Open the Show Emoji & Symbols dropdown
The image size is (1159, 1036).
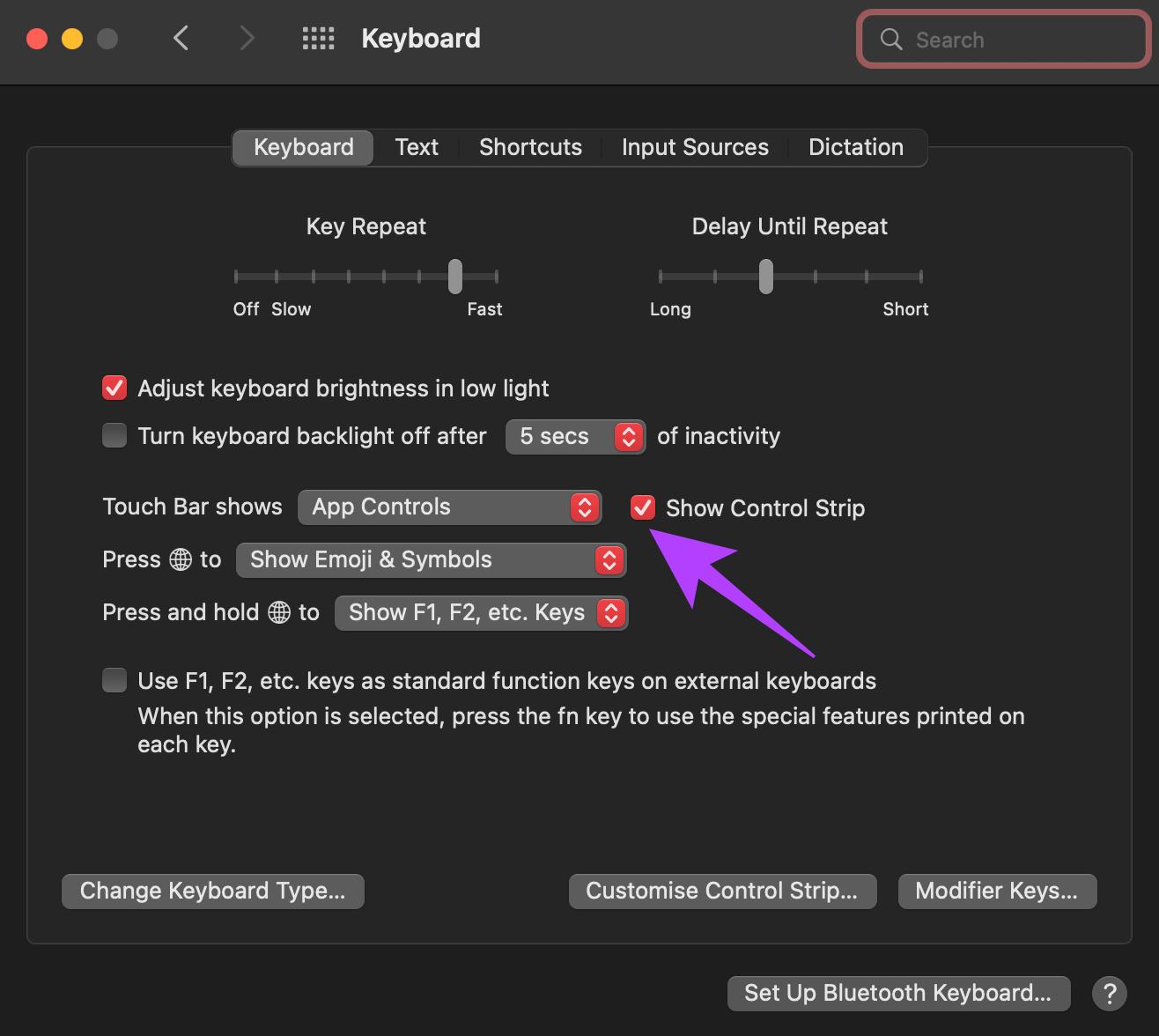431,560
